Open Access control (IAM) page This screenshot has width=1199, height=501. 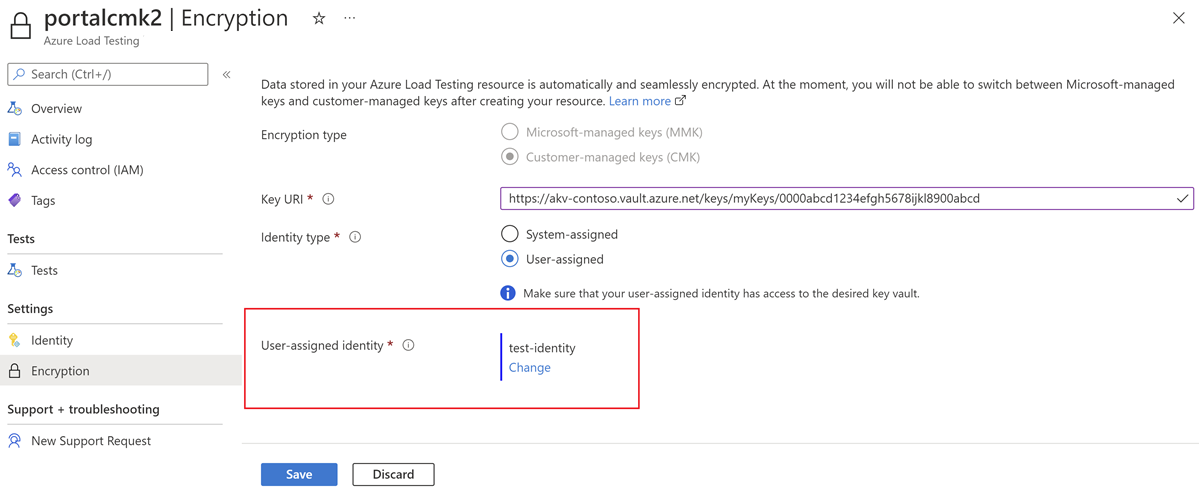87,170
